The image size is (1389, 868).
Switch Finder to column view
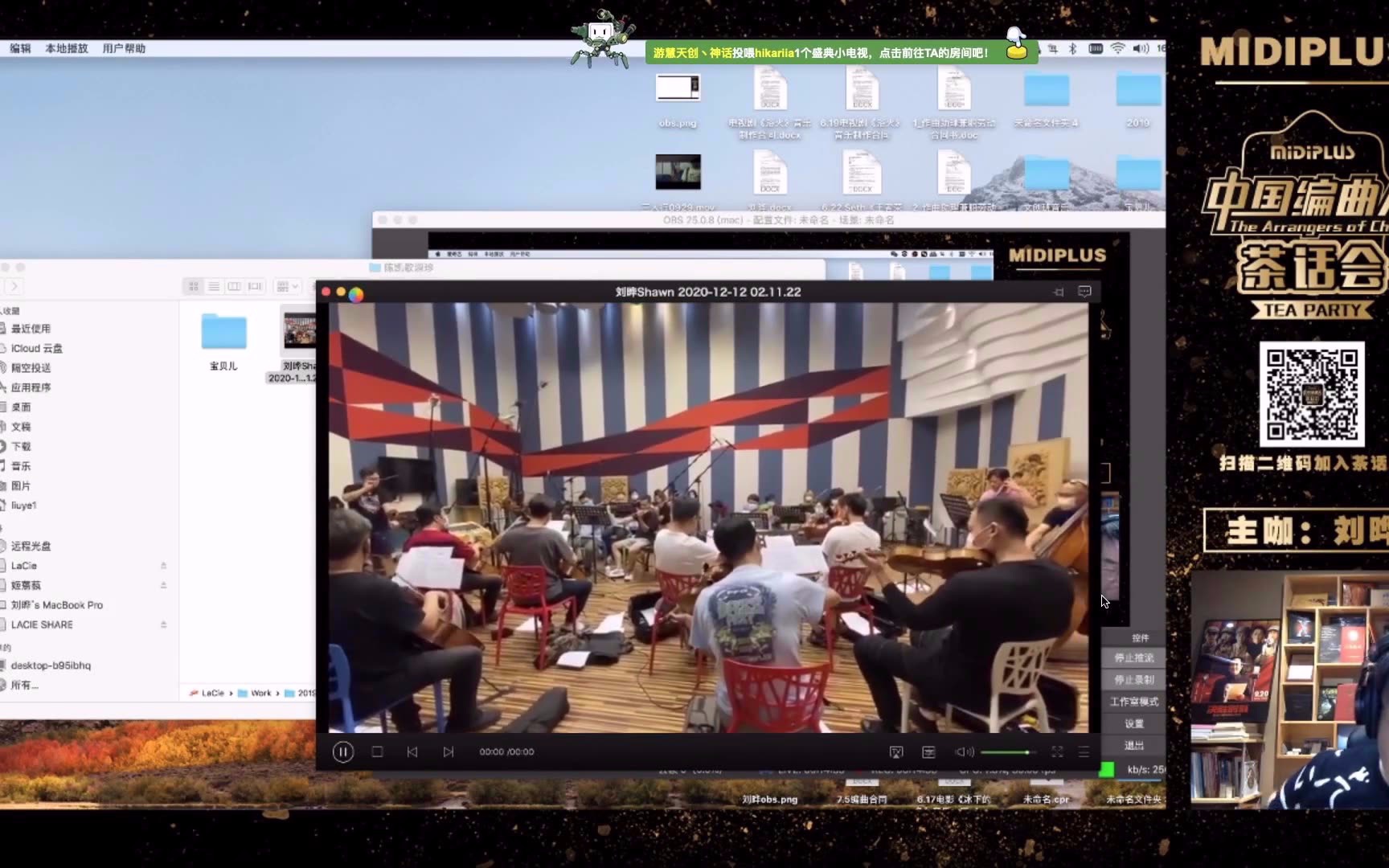(234, 286)
